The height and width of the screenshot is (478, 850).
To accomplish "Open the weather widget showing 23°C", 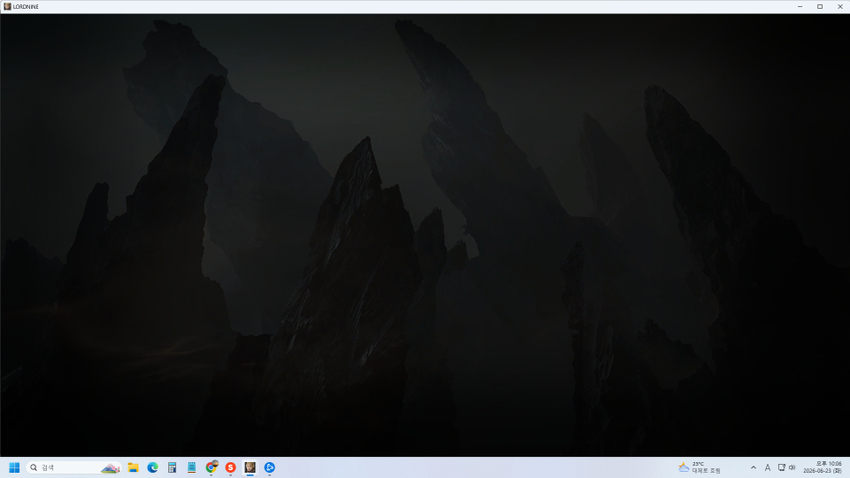I will [699, 467].
